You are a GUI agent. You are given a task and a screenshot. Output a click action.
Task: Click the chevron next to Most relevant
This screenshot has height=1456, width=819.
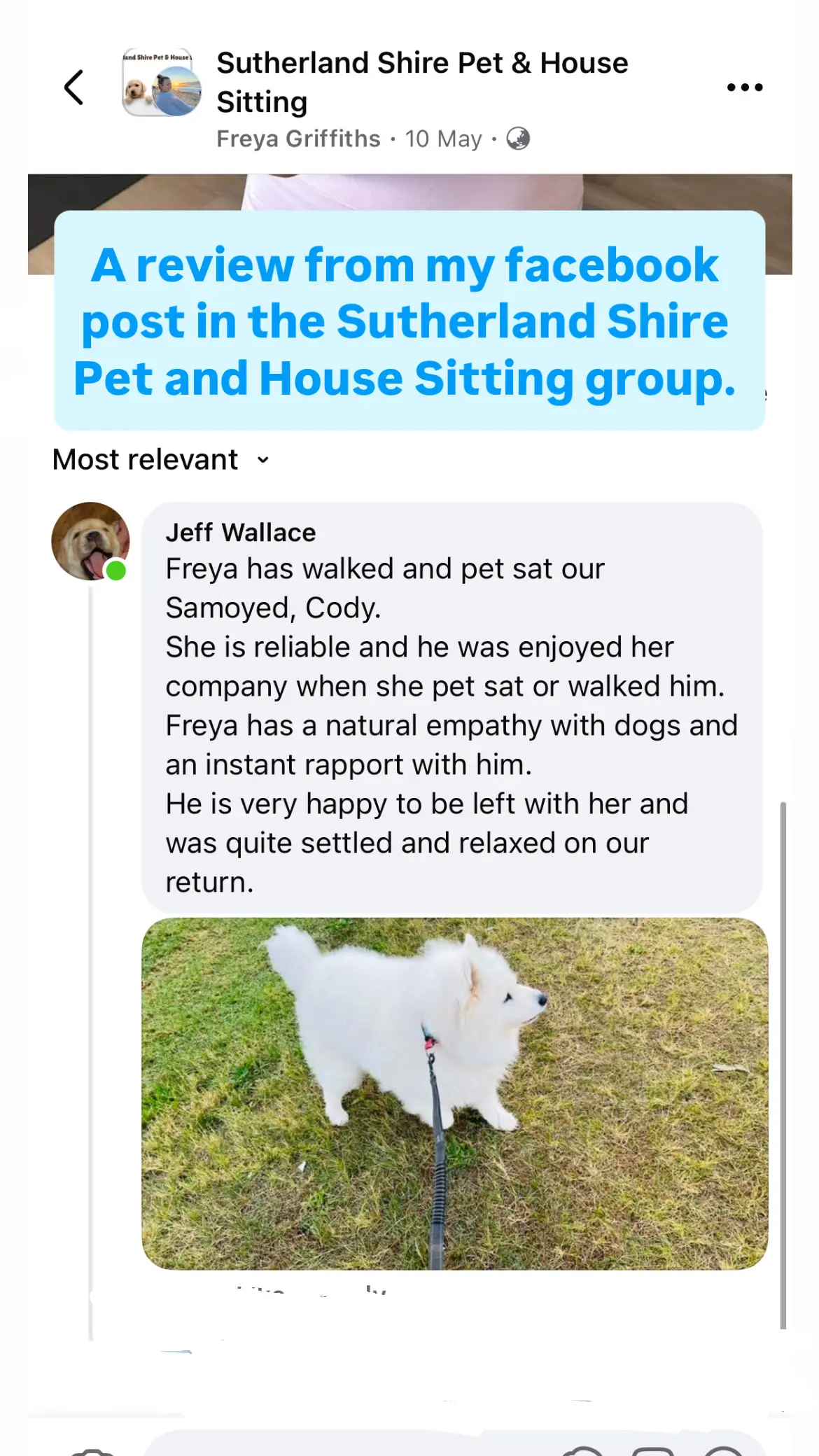point(262,460)
